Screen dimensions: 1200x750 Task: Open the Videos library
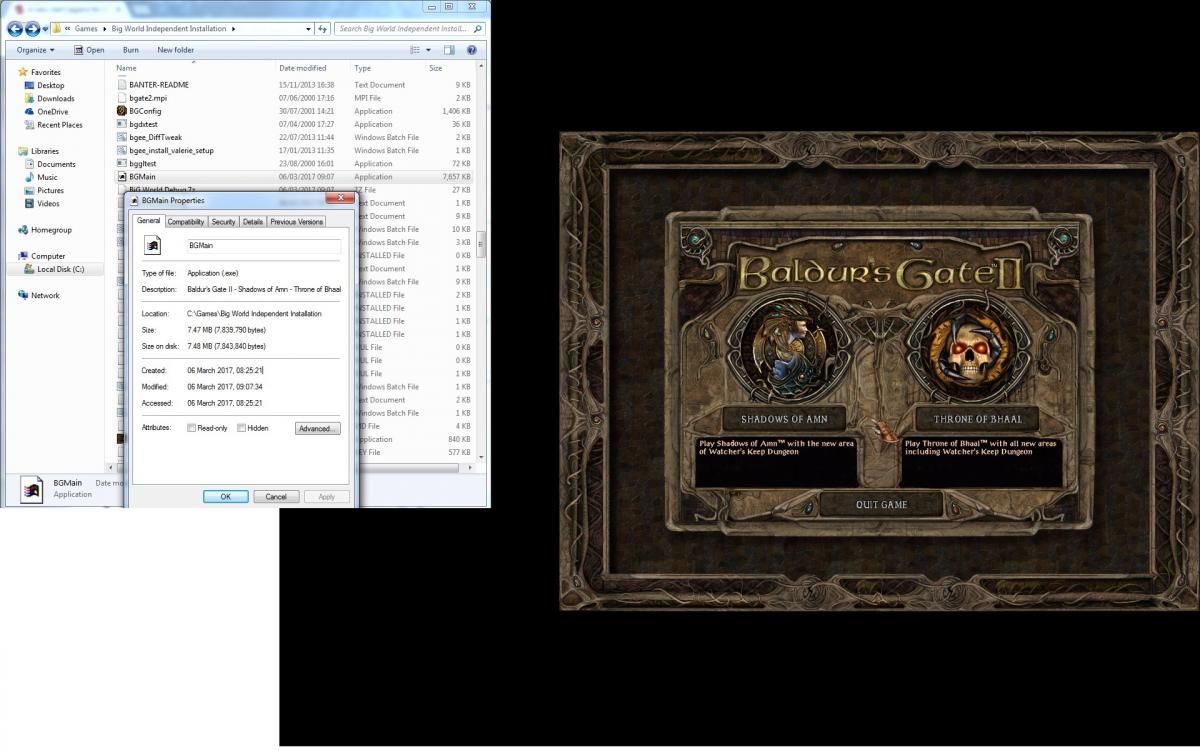point(42,203)
